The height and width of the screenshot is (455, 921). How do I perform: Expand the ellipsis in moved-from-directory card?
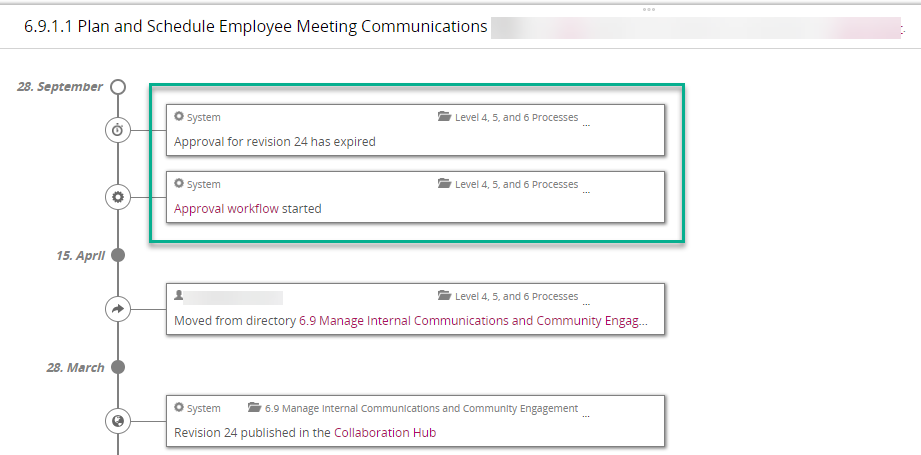586,304
